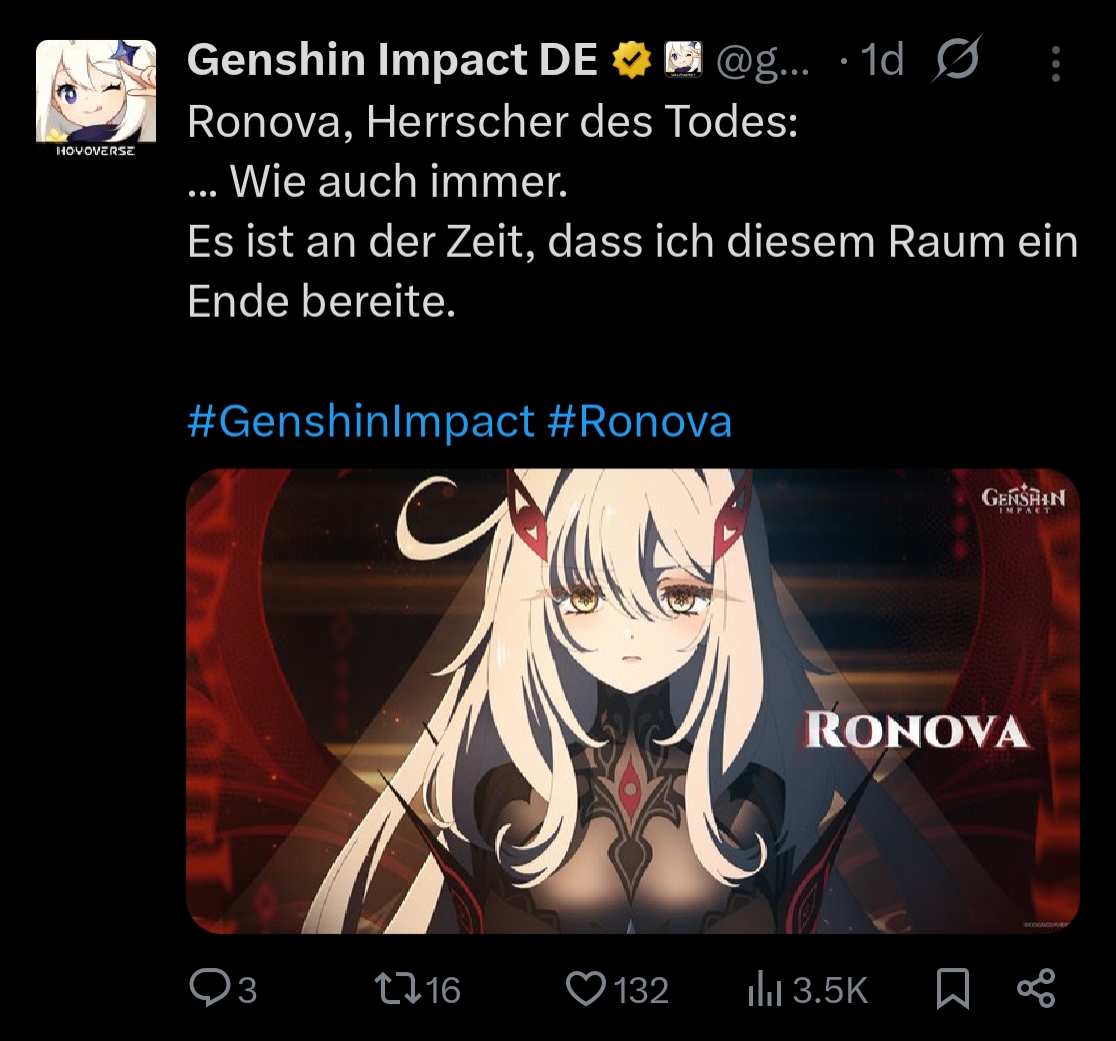
Task: Tap the retweet arrows icon
Action: 399,989
